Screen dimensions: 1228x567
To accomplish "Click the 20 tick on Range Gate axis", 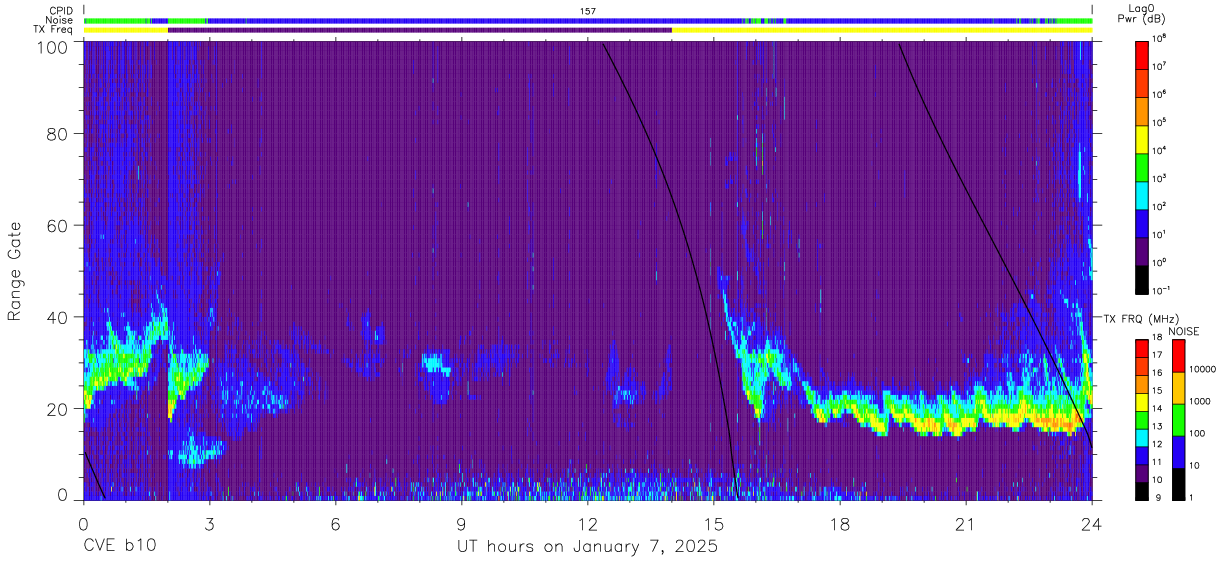I will click(x=59, y=409).
